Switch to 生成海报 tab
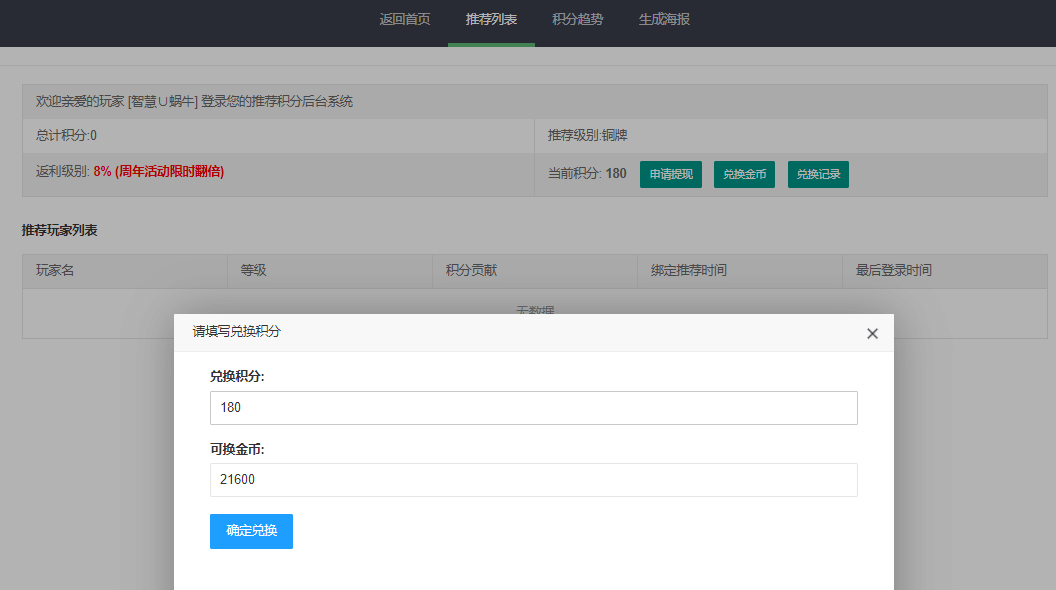The width and height of the screenshot is (1056, 590). coord(662,18)
